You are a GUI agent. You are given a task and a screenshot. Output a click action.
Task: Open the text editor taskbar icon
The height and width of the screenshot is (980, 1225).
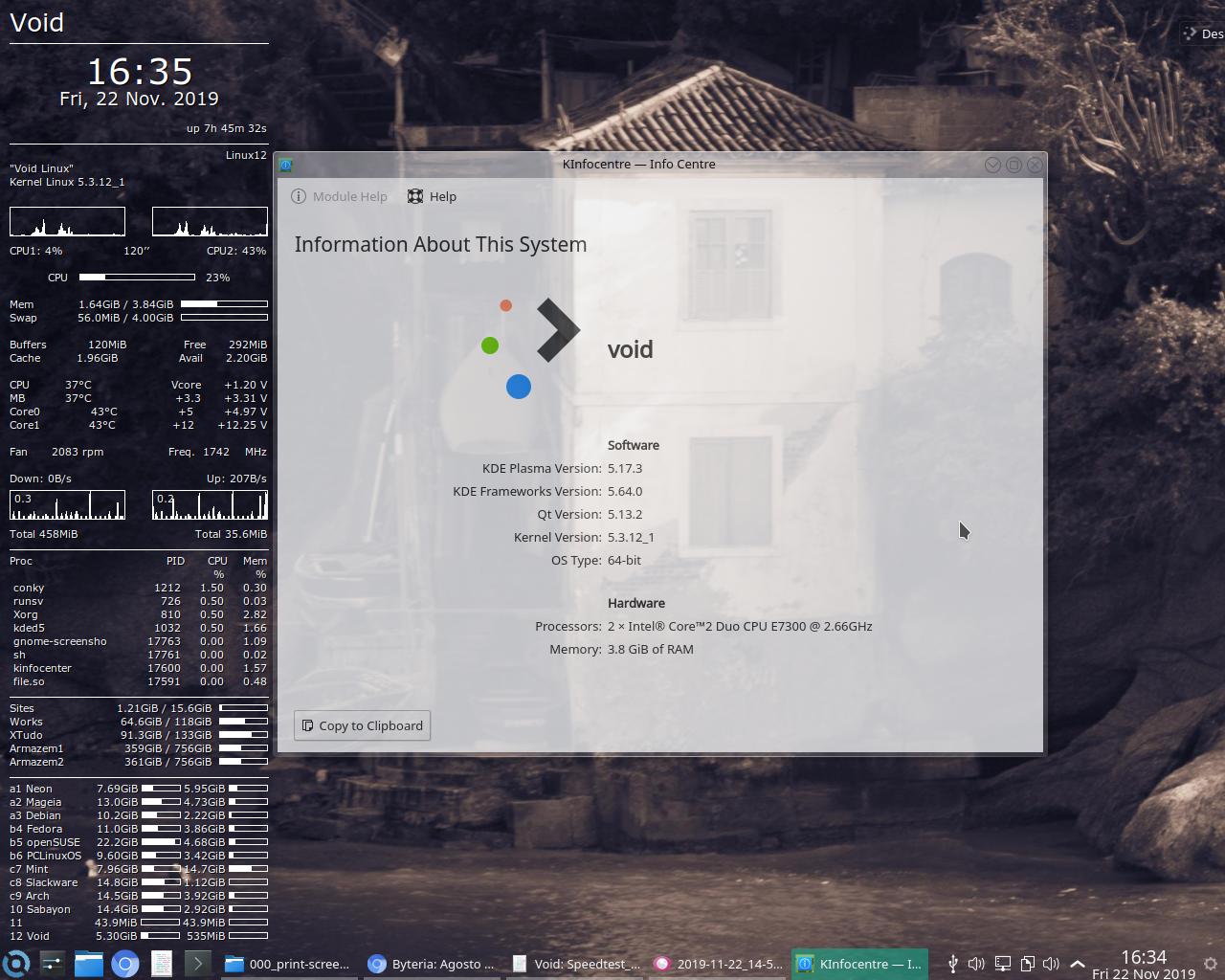[161, 964]
